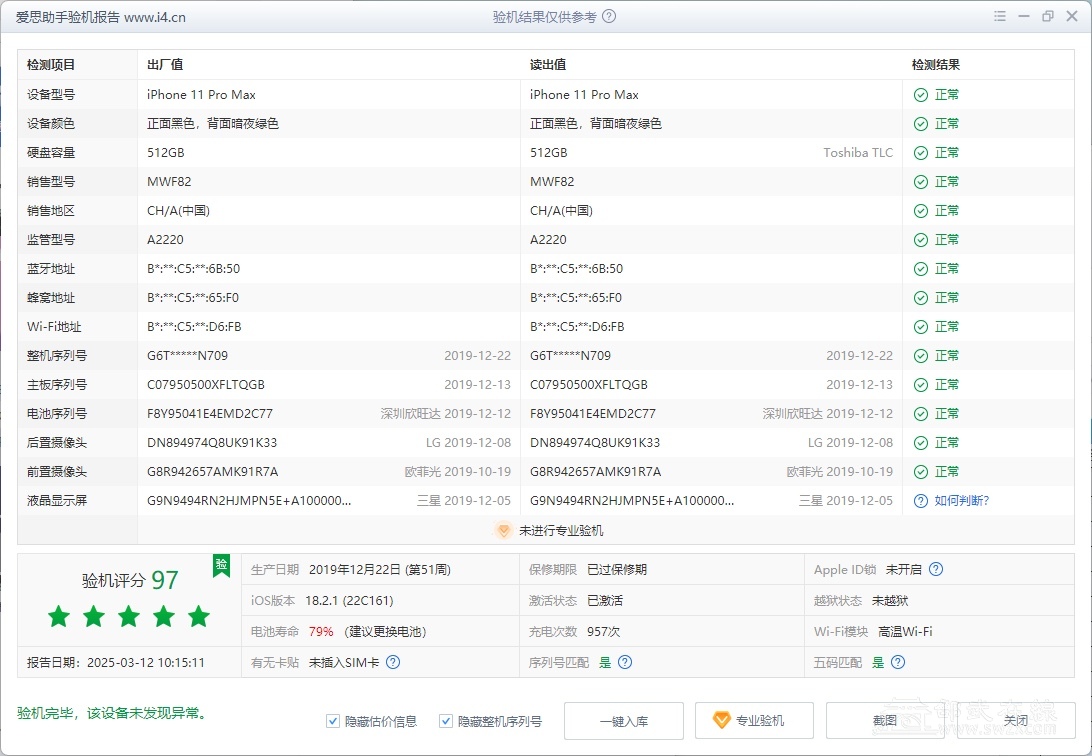Click 已过保修期 warranty value
This screenshot has height=756, width=1092.
pos(617,569)
